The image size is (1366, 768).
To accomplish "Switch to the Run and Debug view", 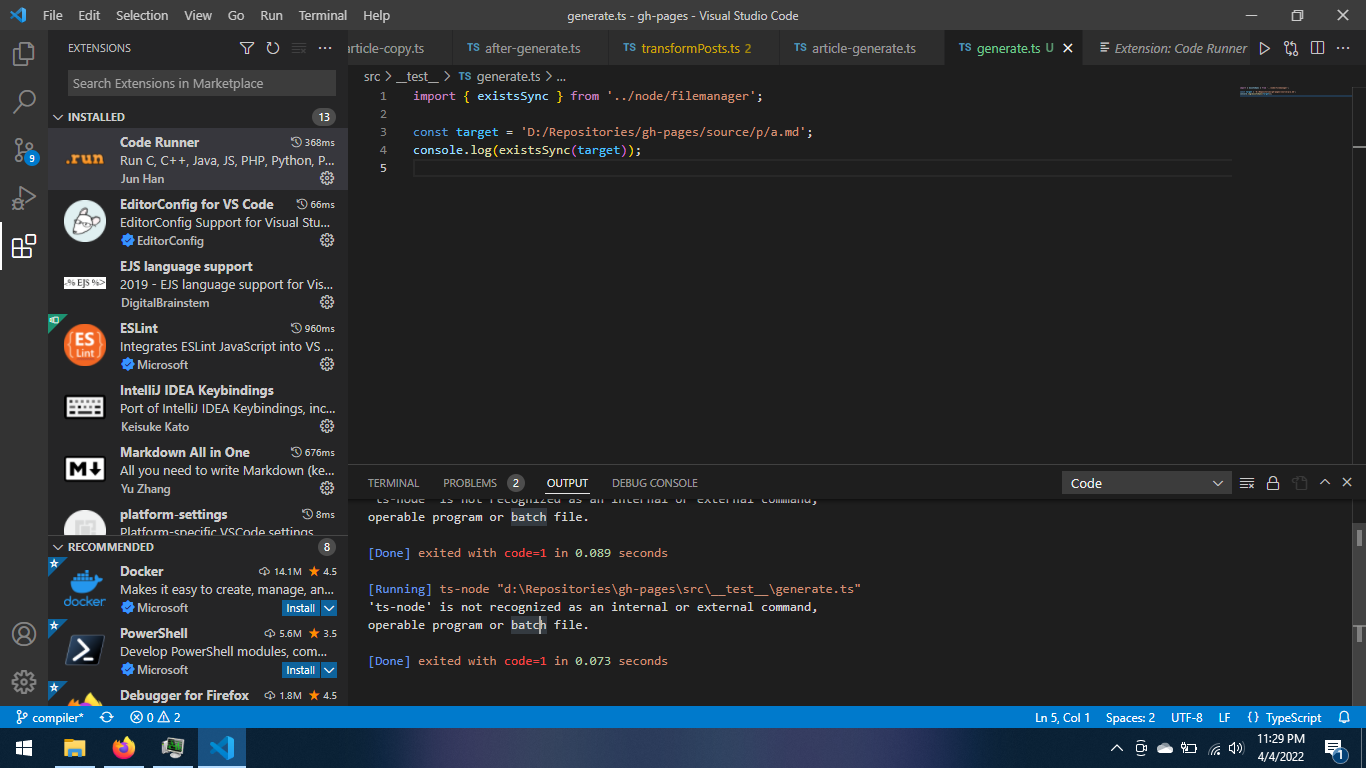I will tap(24, 197).
